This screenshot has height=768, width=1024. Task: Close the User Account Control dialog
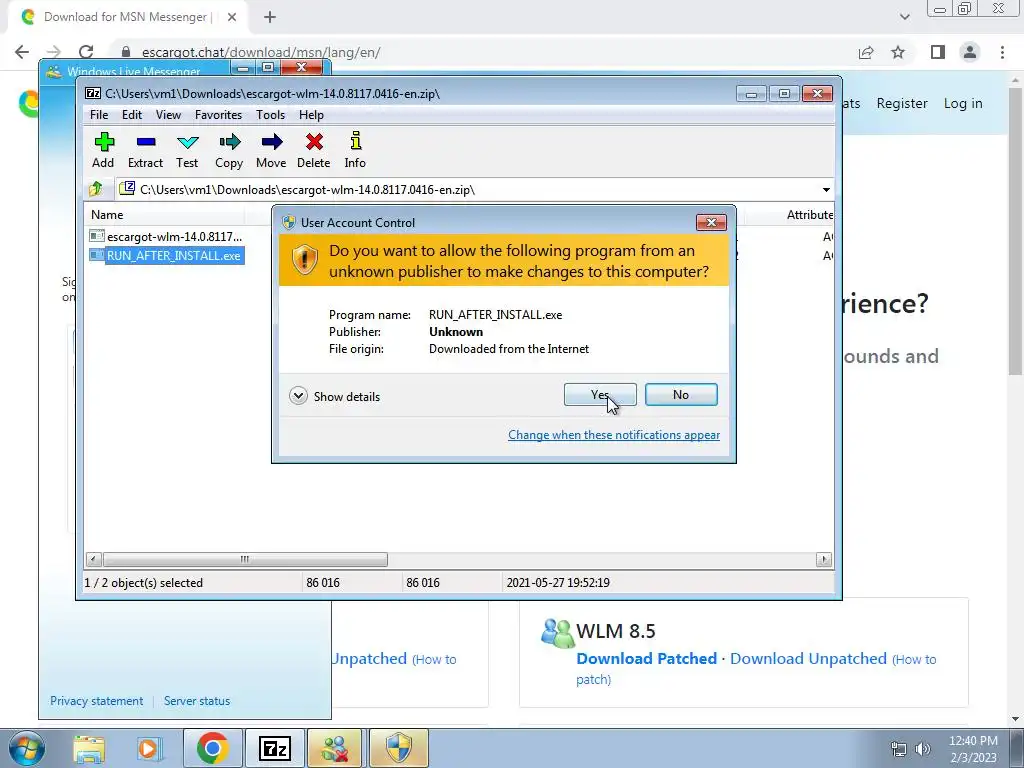711,223
